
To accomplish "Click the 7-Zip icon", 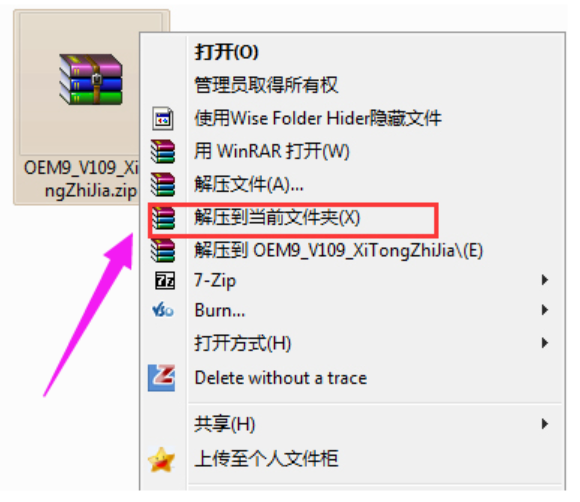I will tap(165, 280).
